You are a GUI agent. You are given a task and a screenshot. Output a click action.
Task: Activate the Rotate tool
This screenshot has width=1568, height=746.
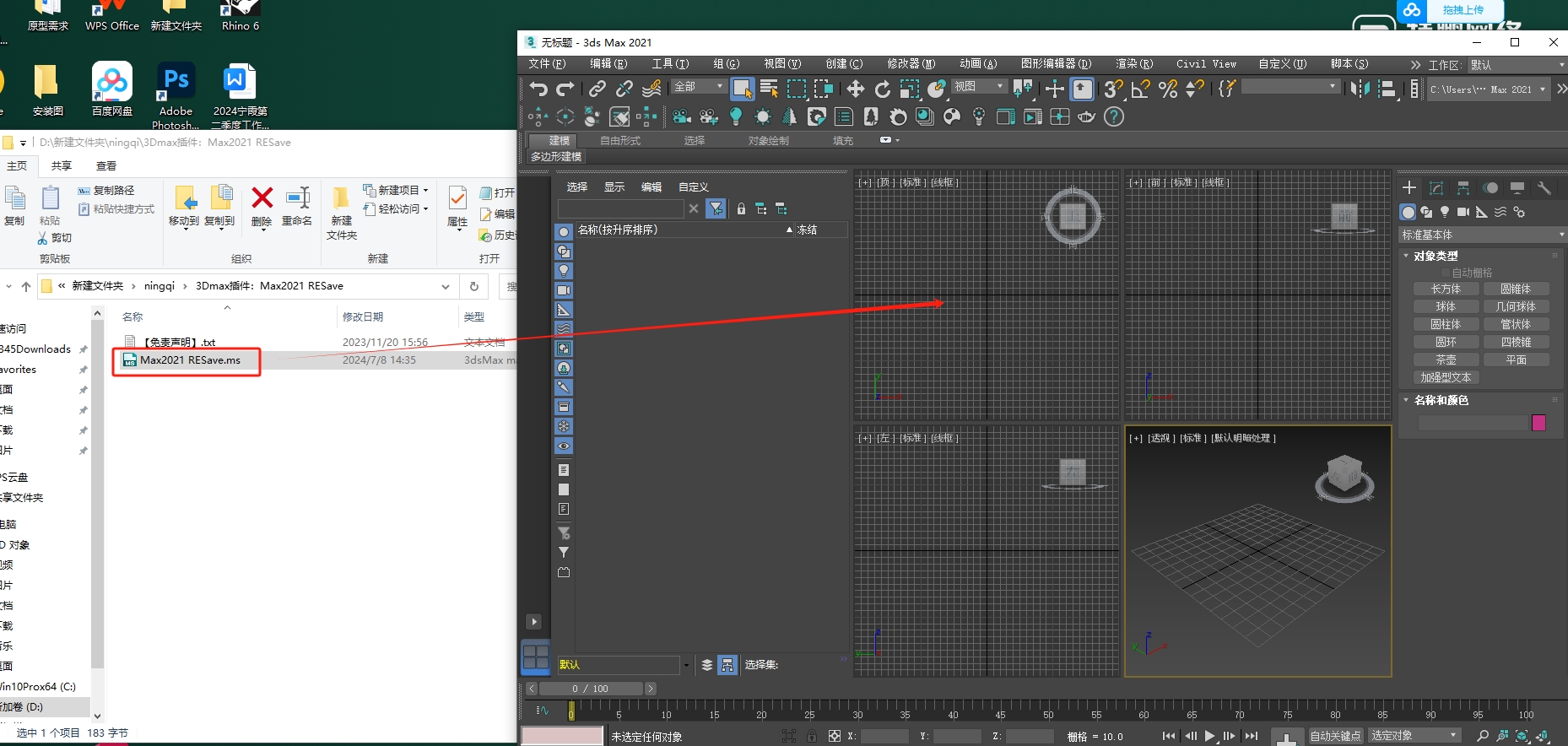tap(882, 89)
